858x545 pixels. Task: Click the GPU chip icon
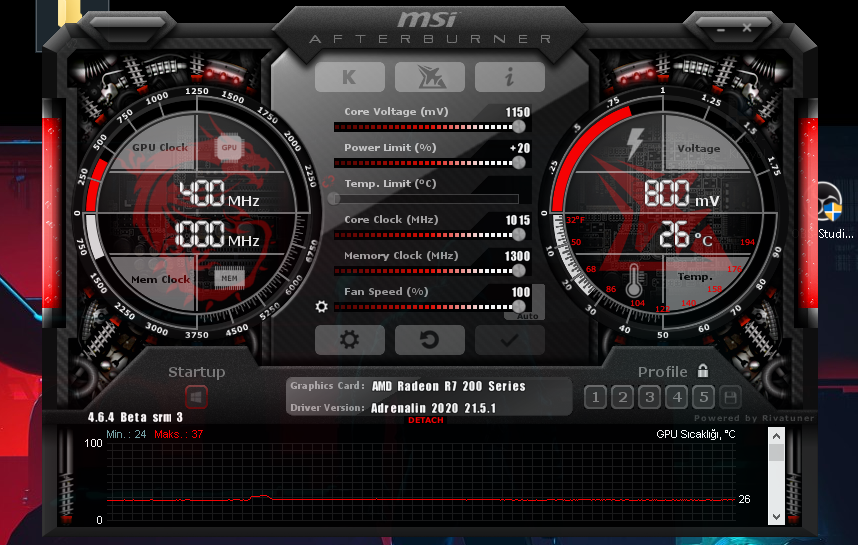click(x=229, y=147)
